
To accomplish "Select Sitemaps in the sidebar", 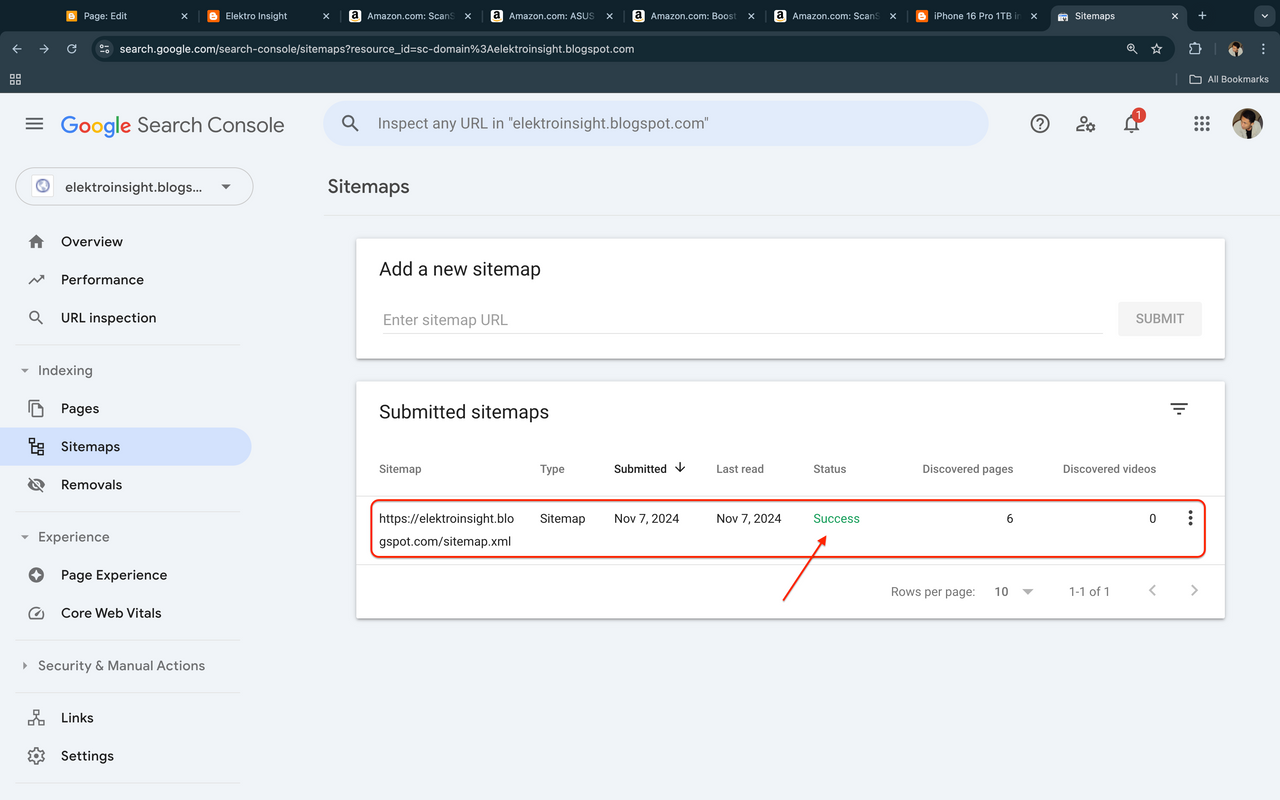I will click(125, 447).
